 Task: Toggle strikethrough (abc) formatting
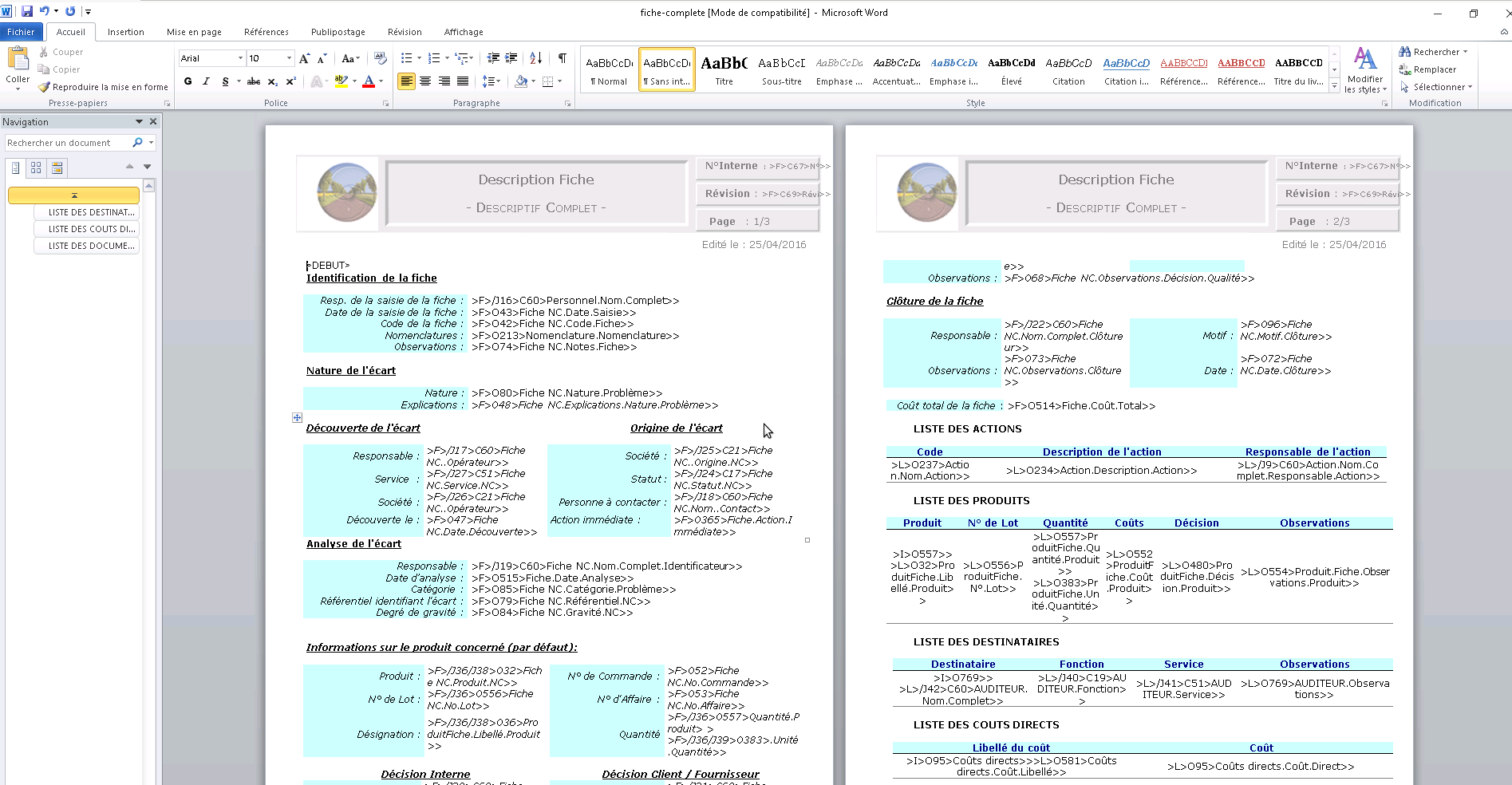254,81
